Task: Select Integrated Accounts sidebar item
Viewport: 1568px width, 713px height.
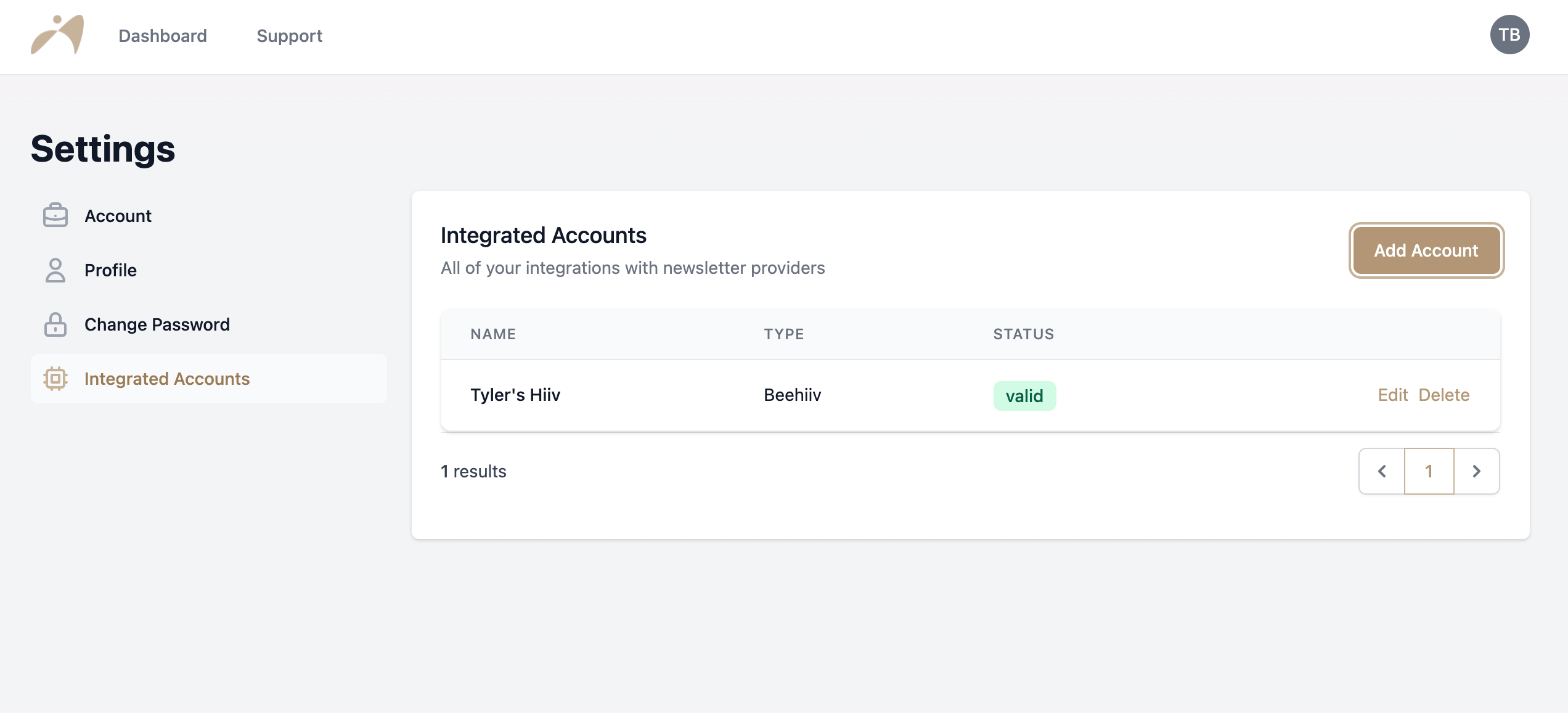Action: pyautogui.click(x=209, y=379)
